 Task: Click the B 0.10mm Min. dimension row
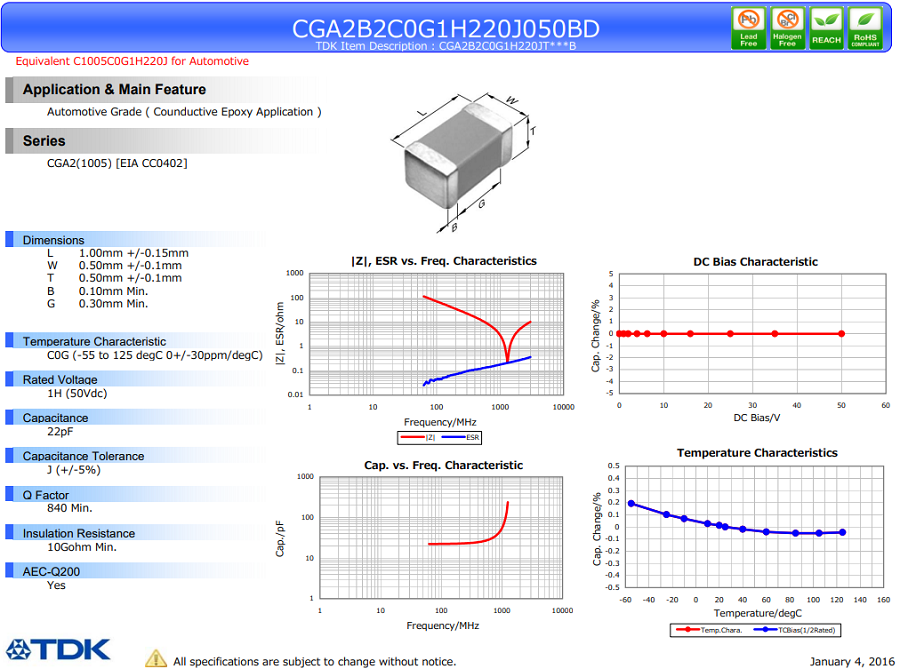pyautogui.click(x=98, y=291)
